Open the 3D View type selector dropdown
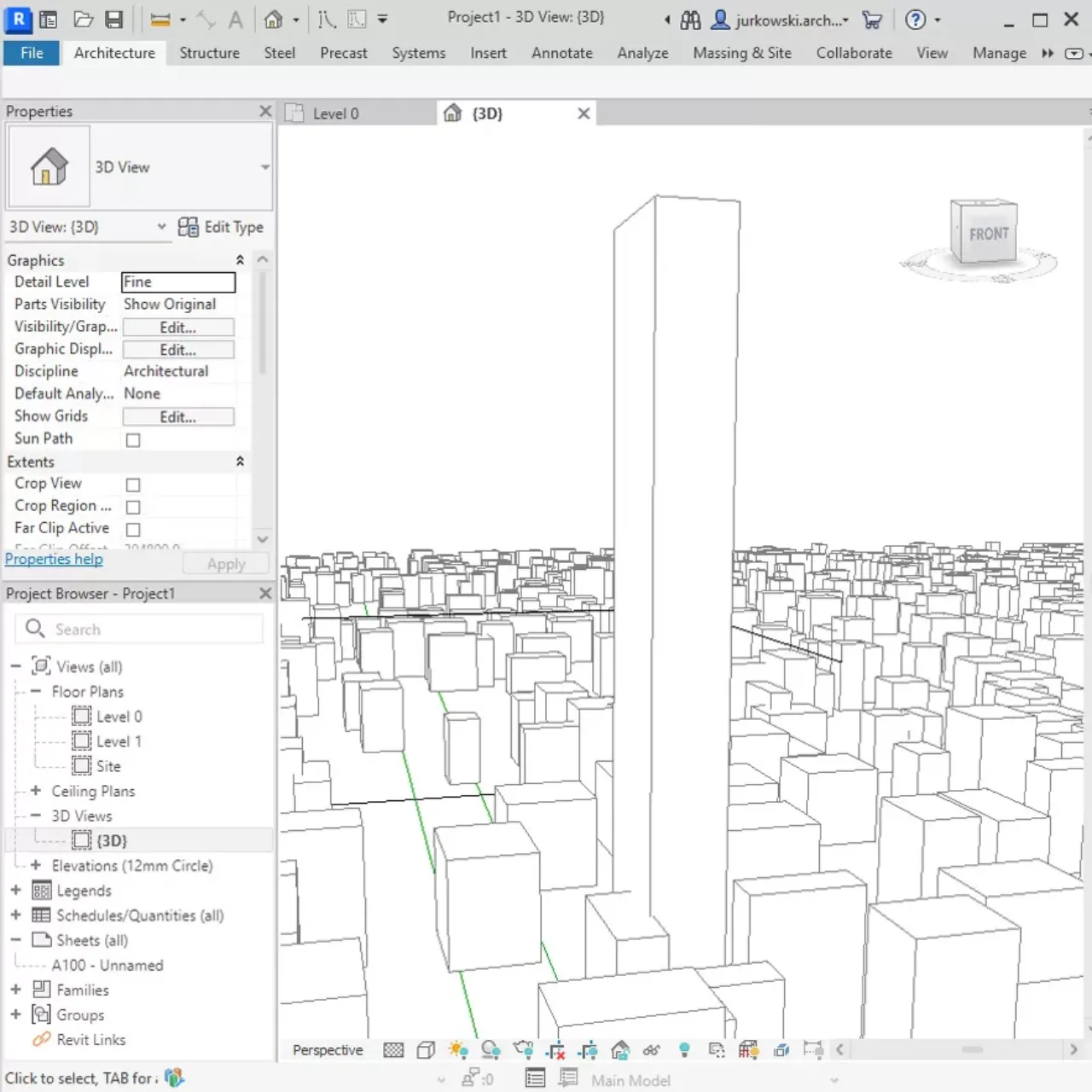This screenshot has height=1092, width=1092. tap(264, 167)
